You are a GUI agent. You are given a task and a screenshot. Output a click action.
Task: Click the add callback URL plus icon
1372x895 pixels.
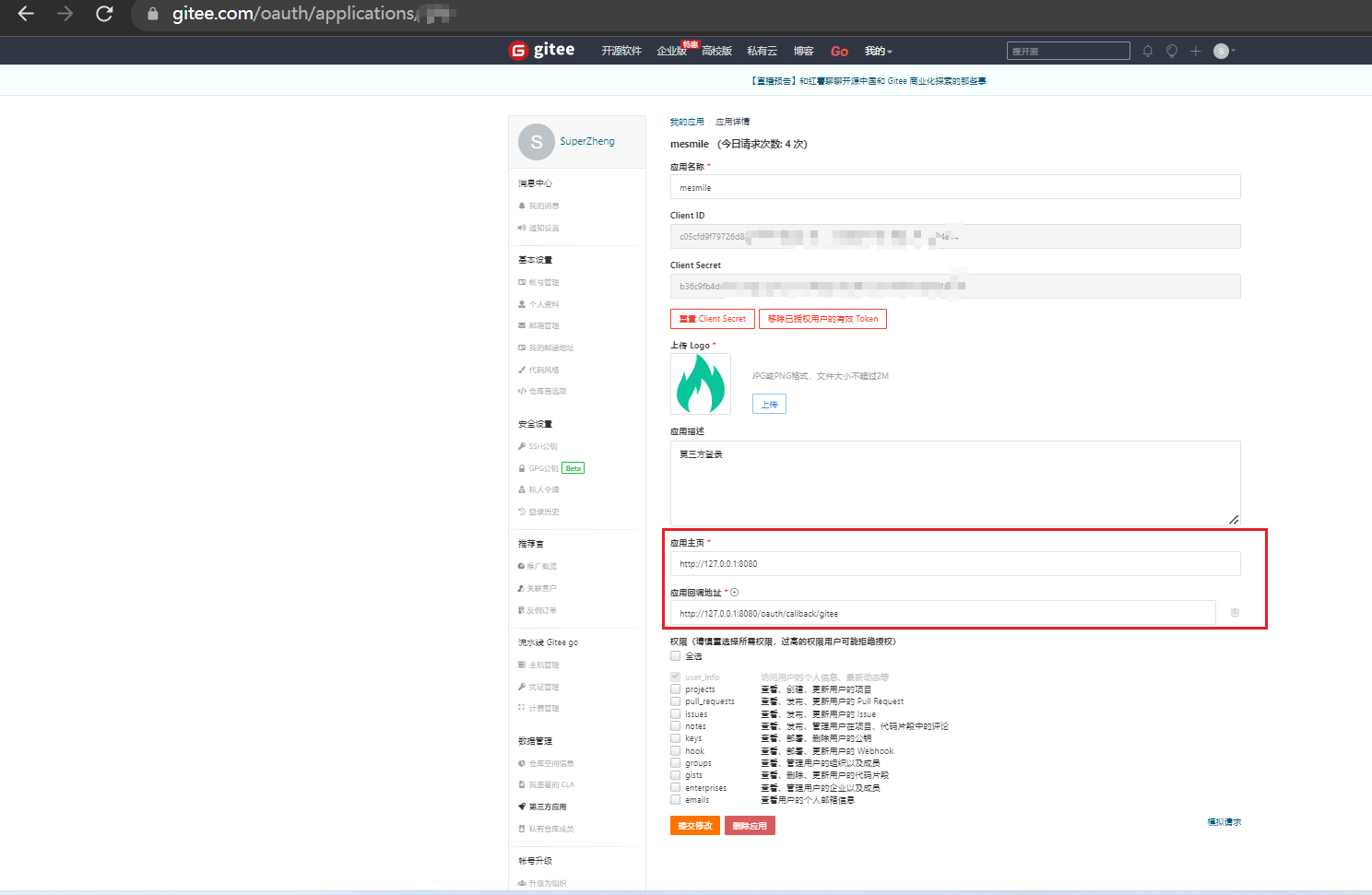tap(735, 593)
